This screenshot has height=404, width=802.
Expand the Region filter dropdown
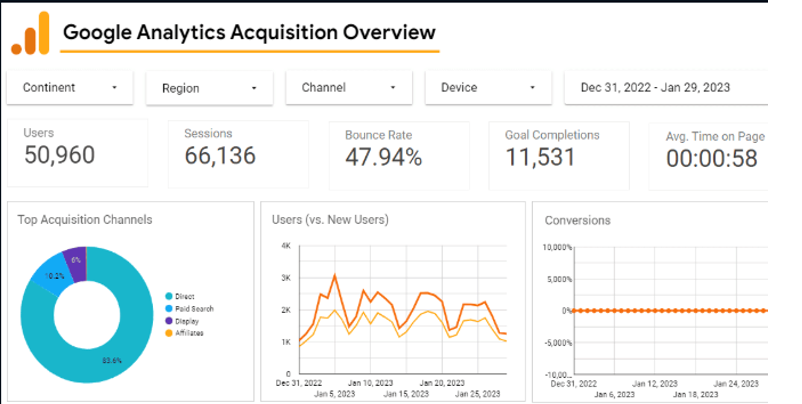pyautogui.click(x=209, y=88)
